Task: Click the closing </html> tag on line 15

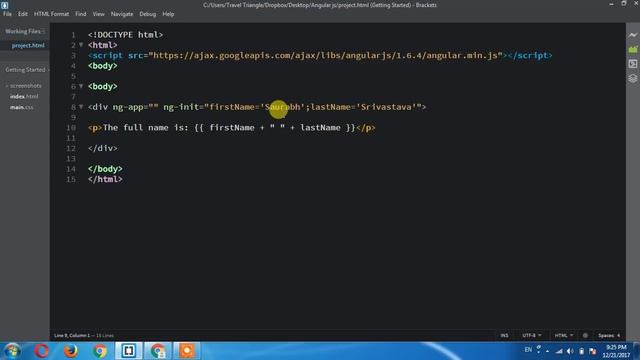Action: pos(105,179)
